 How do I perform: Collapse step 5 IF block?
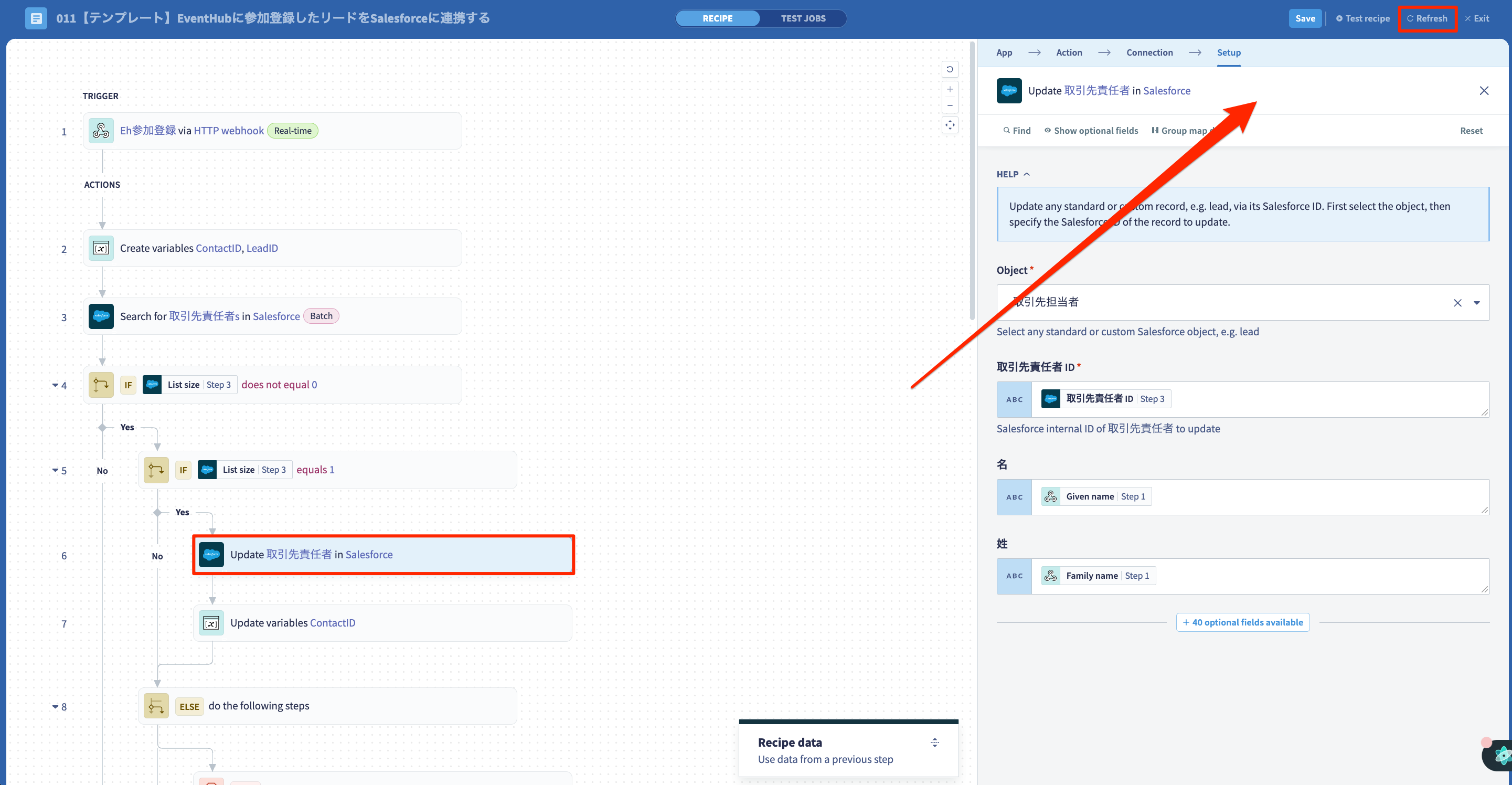pos(55,470)
